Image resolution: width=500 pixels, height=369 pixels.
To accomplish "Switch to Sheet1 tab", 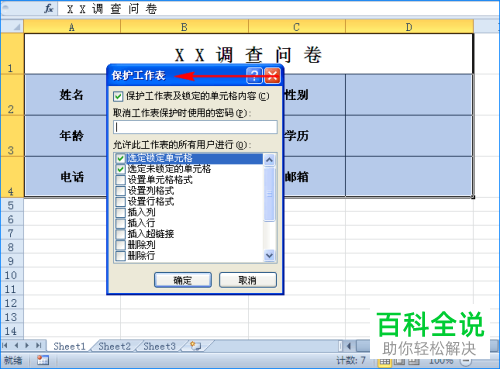I will click(x=69, y=346).
